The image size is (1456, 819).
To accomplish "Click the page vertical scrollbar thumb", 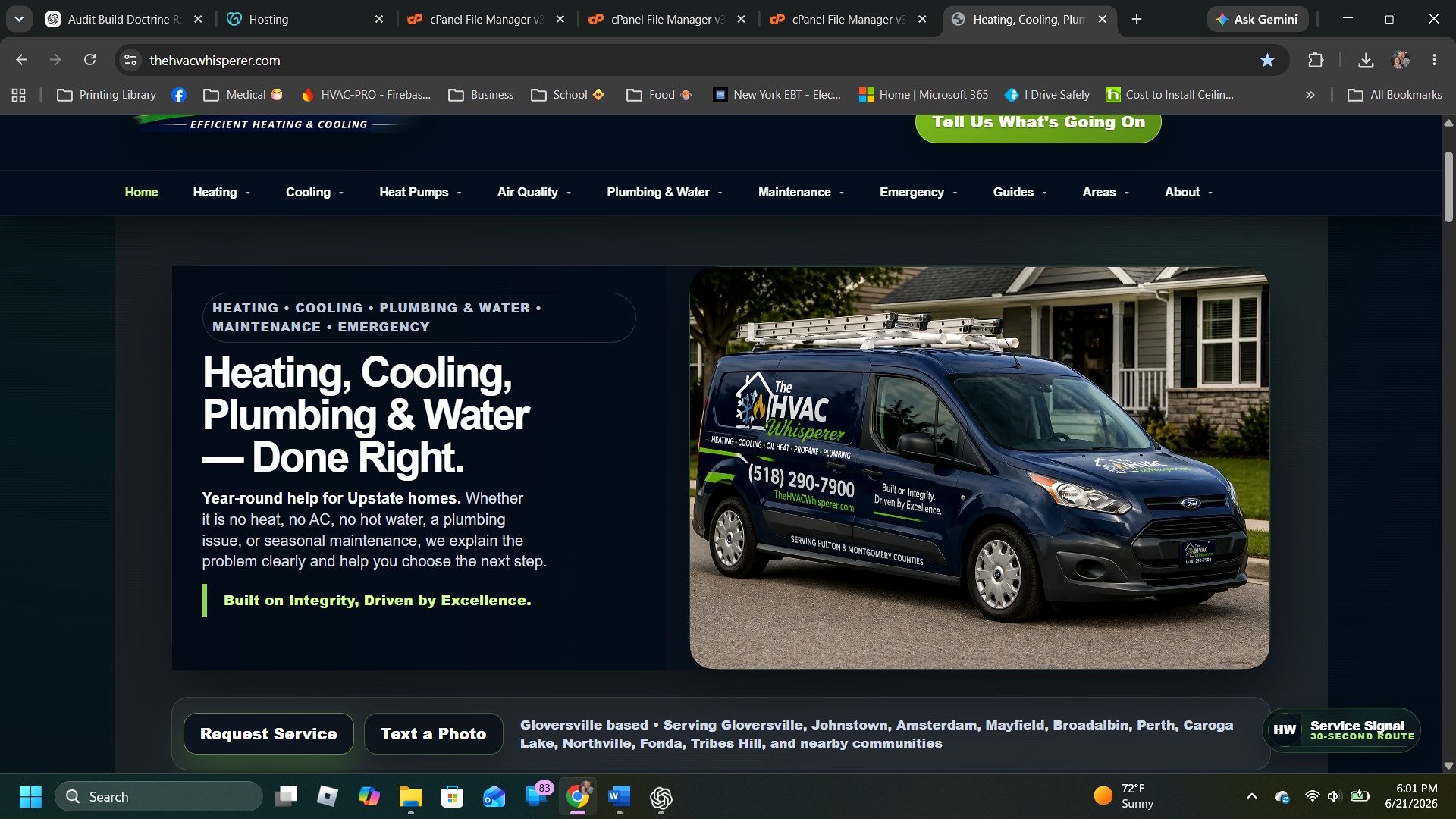I will pos(1448,186).
